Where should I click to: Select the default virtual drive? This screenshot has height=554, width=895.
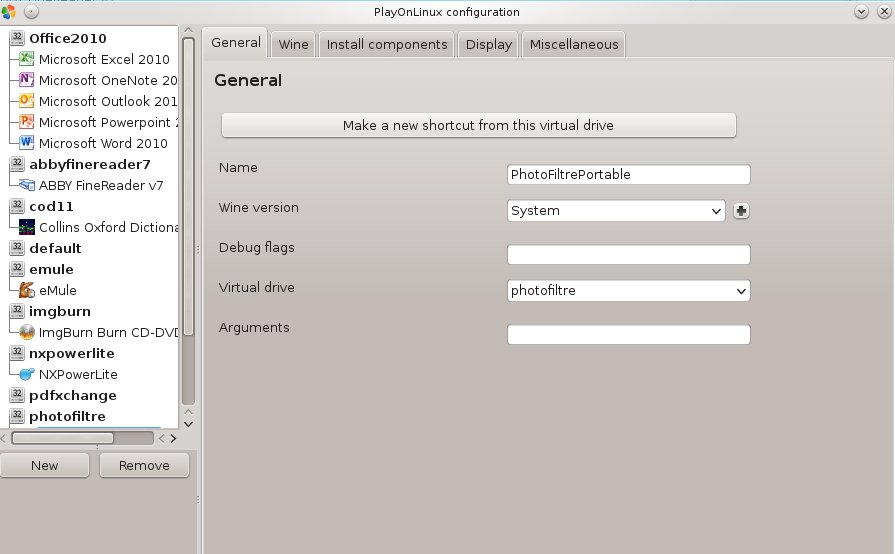55,248
